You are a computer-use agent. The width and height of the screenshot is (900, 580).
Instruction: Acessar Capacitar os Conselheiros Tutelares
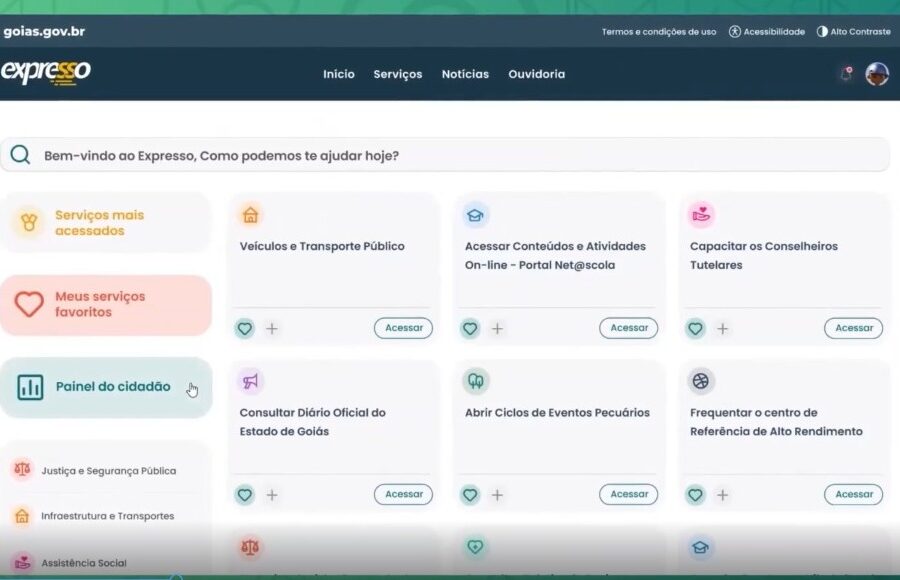(854, 328)
